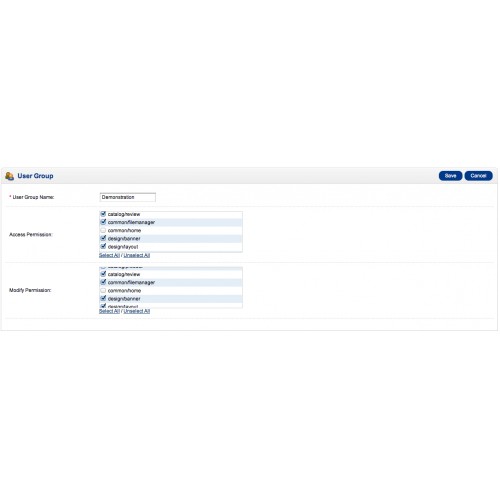Uncheck catalog/review under Access Permission
This screenshot has width=500, height=500.
[103, 214]
